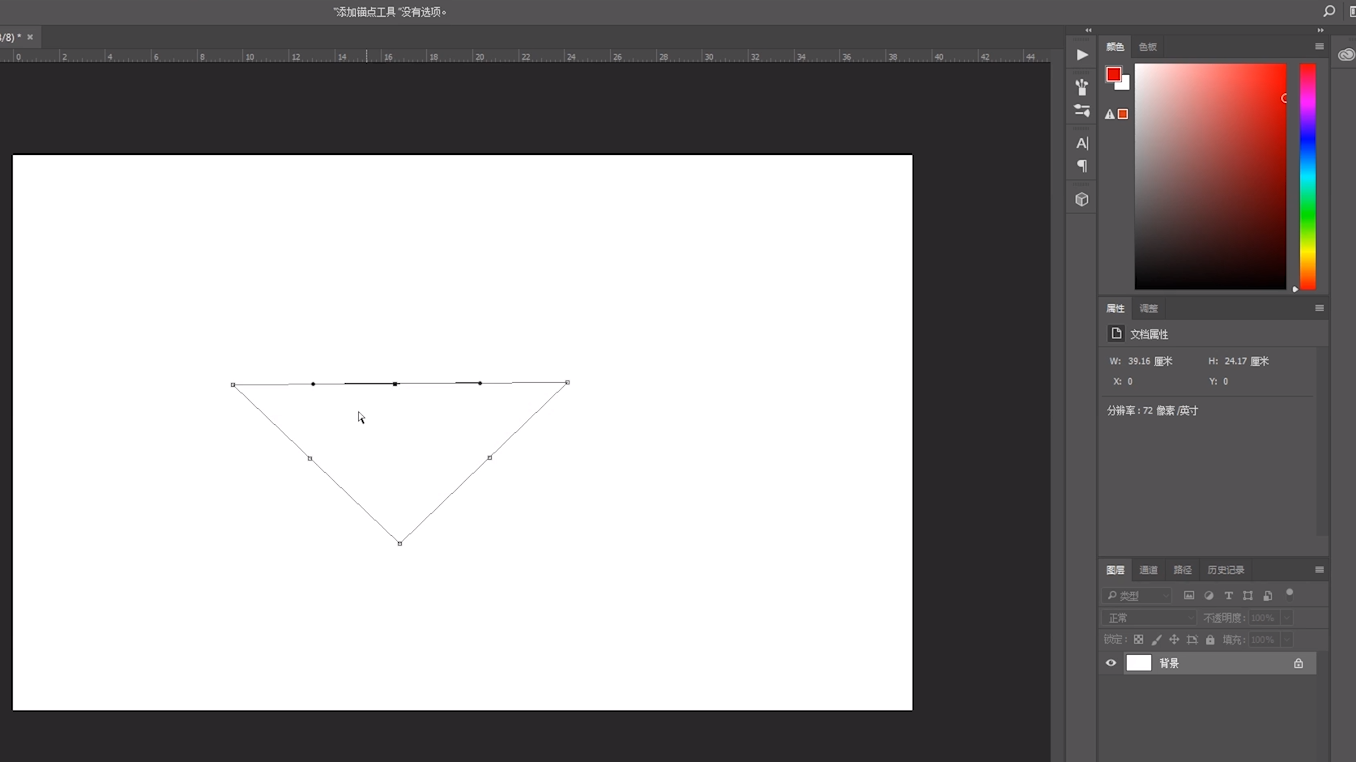This screenshot has height=762, width=1356.
Task: Open the 3D panel cube icon
Action: [x=1082, y=199]
